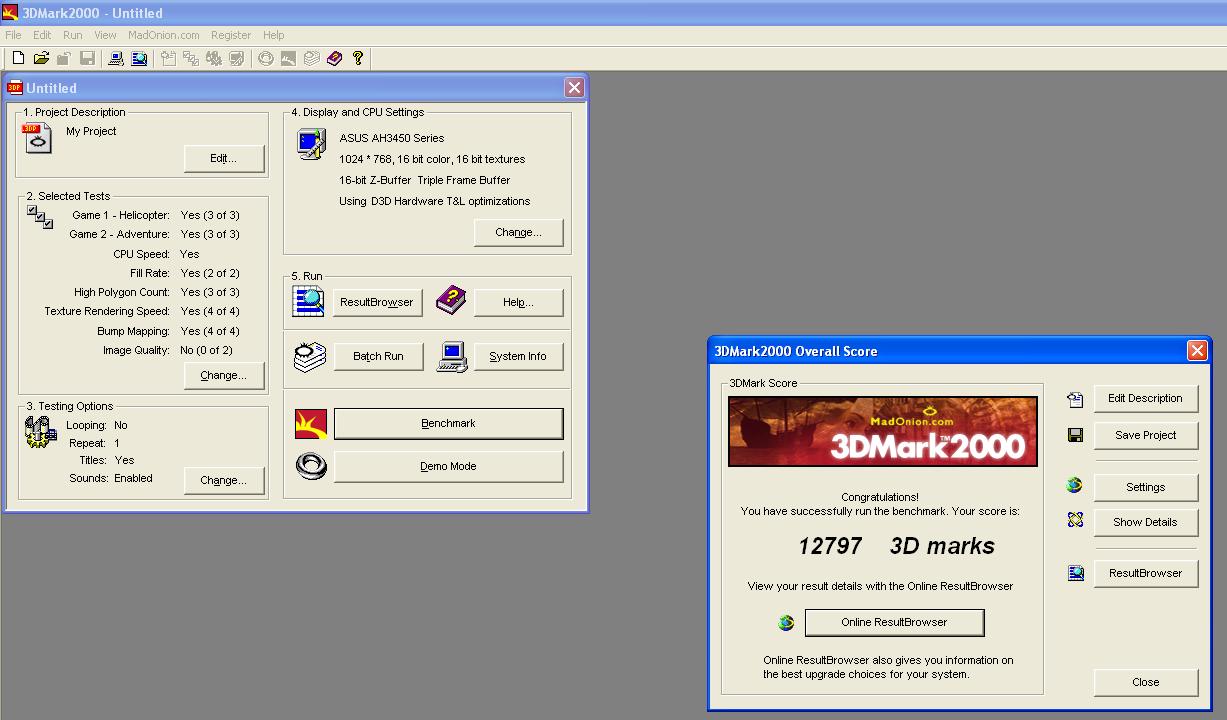The image size is (1227, 720).
Task: Click Save Project in score dialog
Action: tap(1146, 435)
